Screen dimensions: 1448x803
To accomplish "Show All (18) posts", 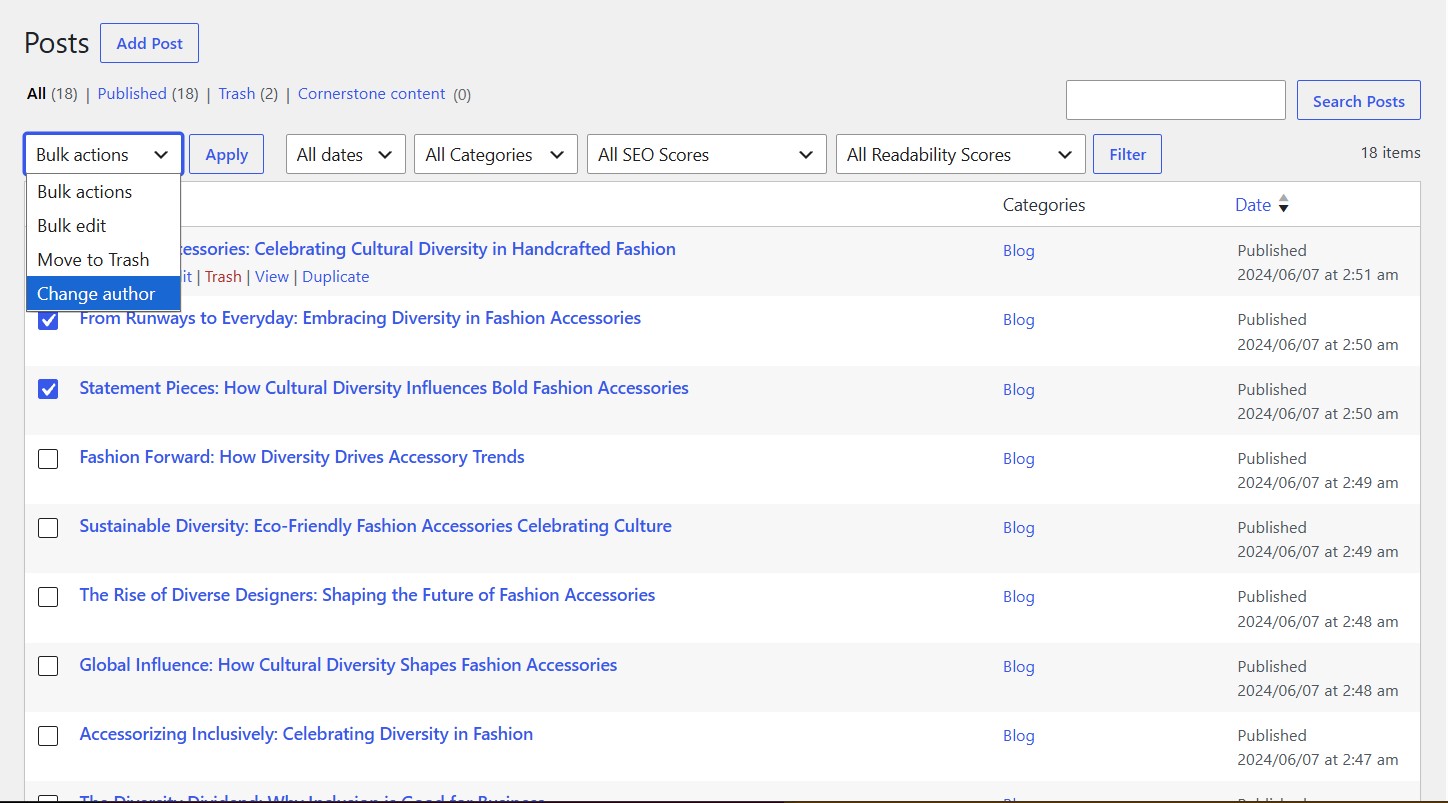I will coord(52,93).
